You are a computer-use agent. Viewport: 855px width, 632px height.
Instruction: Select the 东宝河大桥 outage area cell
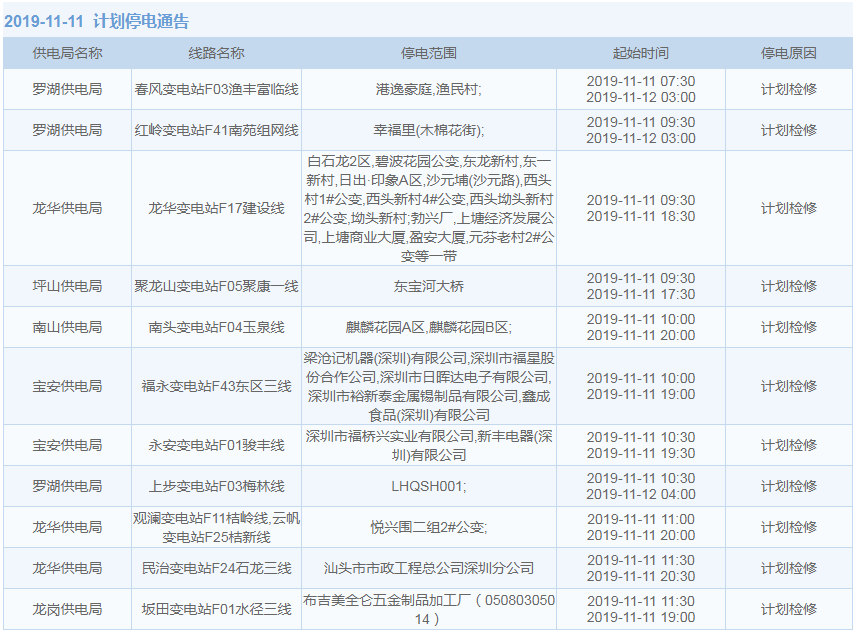tap(428, 286)
